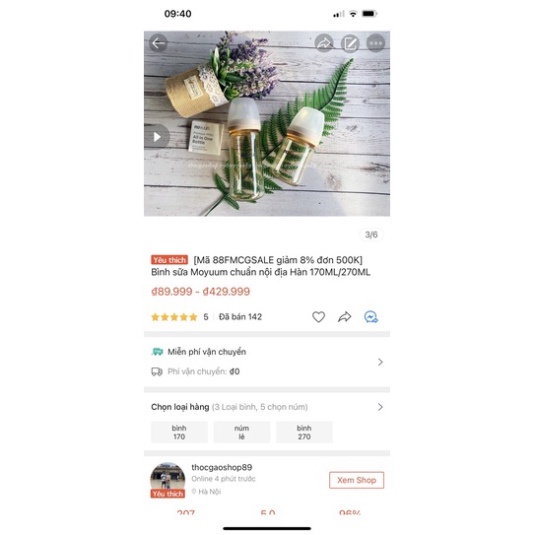Screen dimensions: 535x535
Task: Select the núm lẻ variant
Action: coord(242,432)
